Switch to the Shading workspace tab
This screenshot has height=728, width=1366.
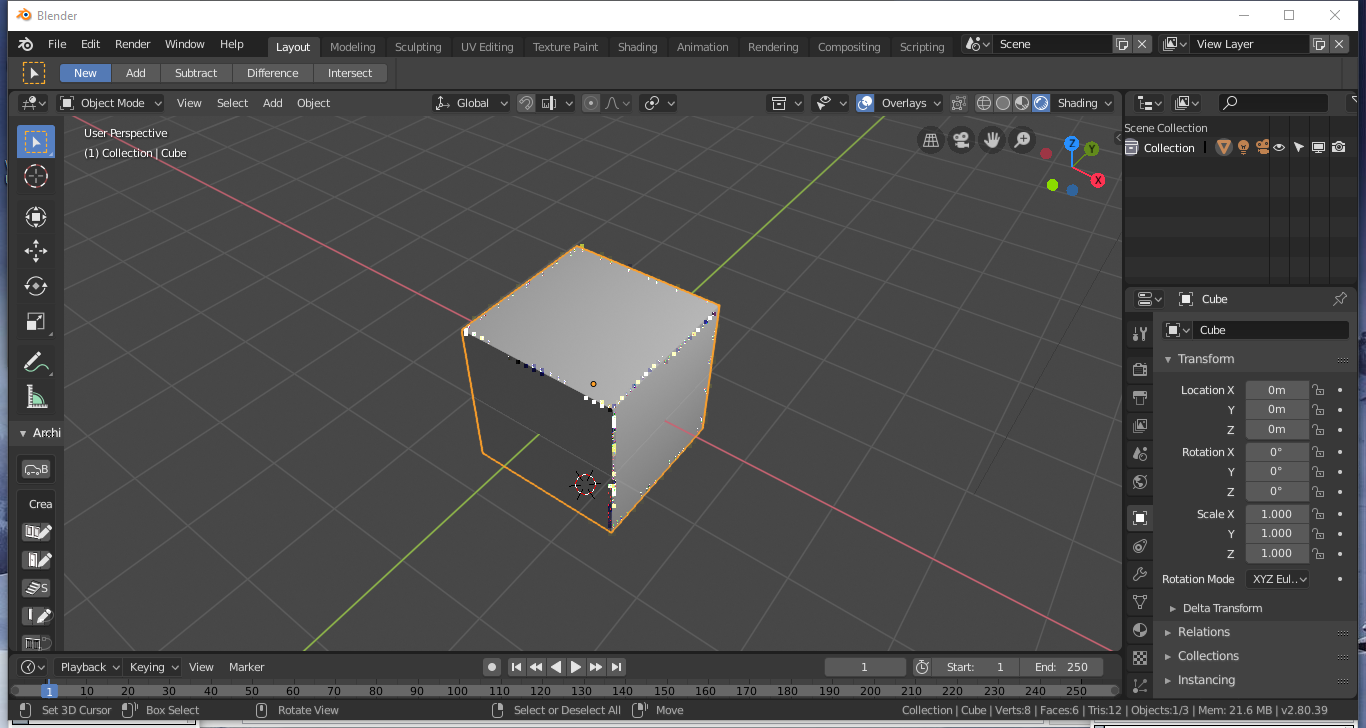pos(637,47)
